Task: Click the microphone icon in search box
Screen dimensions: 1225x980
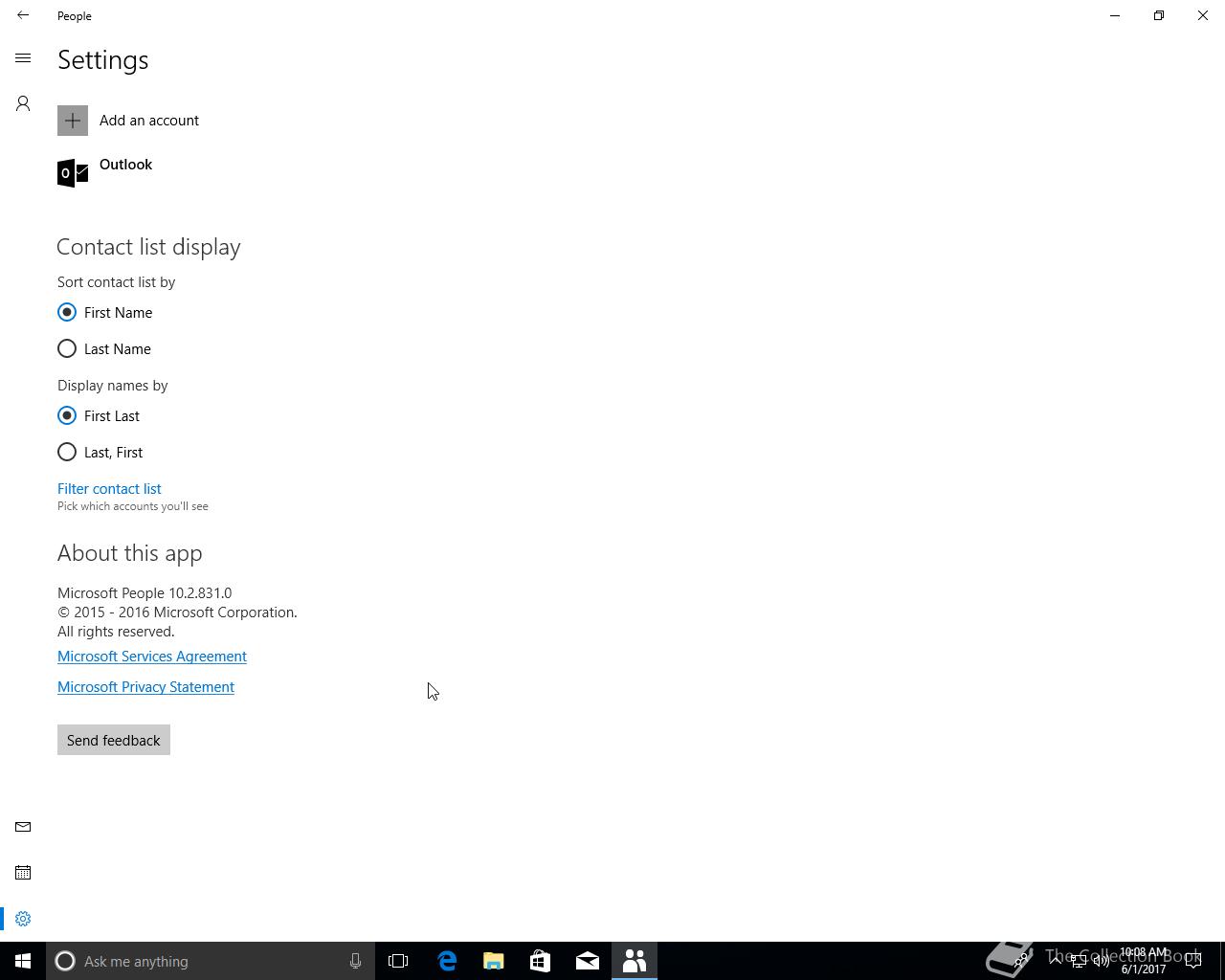Action: click(355, 961)
